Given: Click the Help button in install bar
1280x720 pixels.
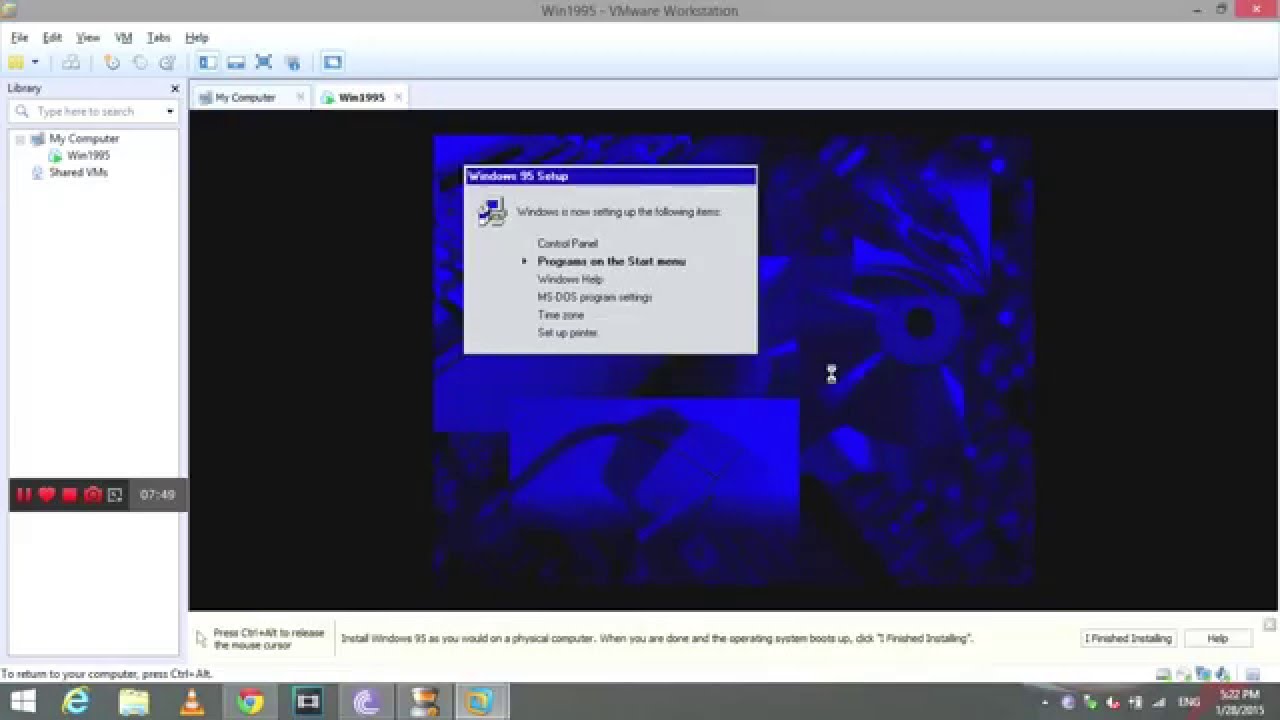Looking at the screenshot, I should (x=1217, y=638).
